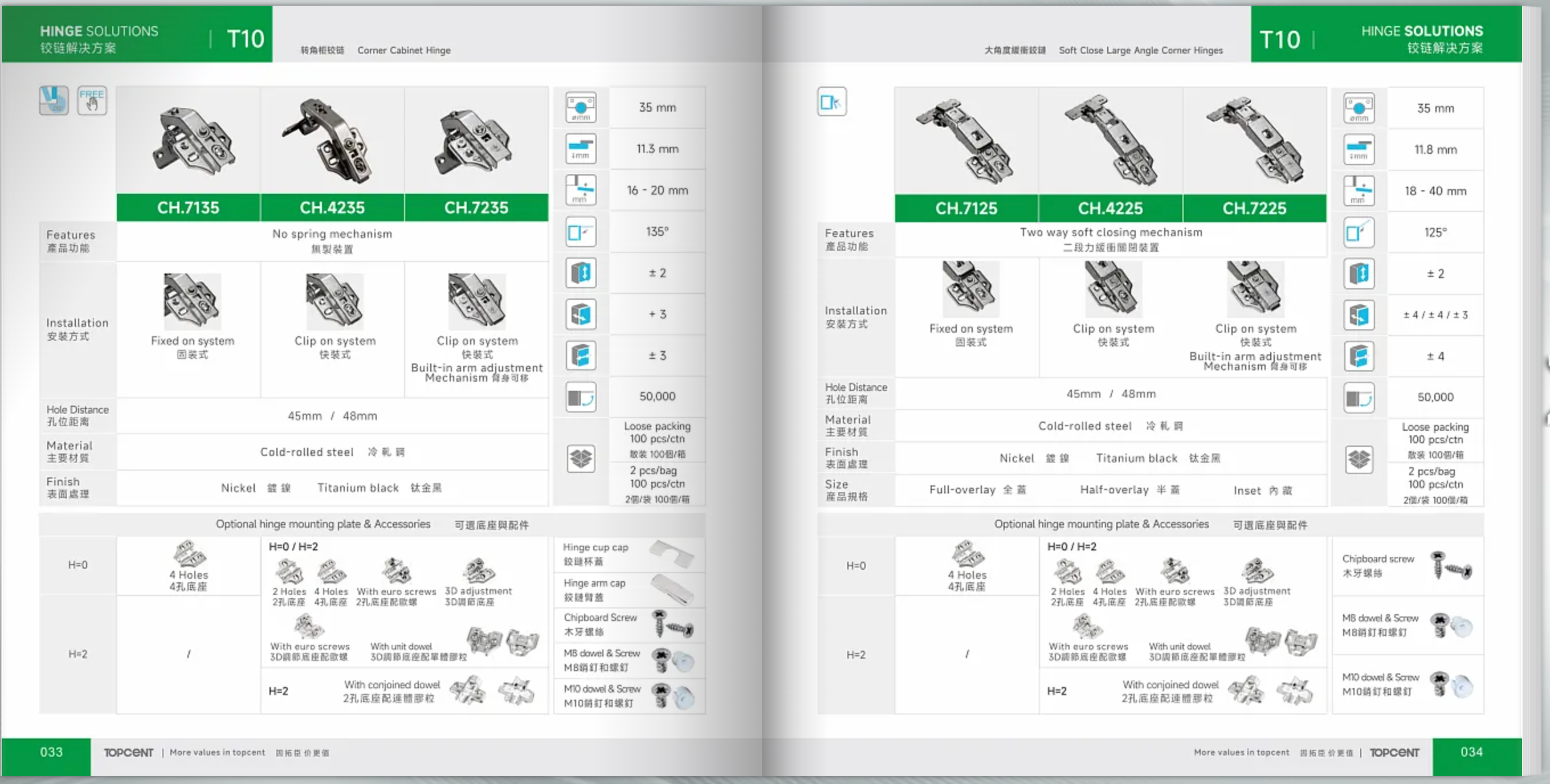Click 'Soft Close Large Angle Corner Hinges' heading
This screenshot has width=1550, height=784.
click(1140, 50)
